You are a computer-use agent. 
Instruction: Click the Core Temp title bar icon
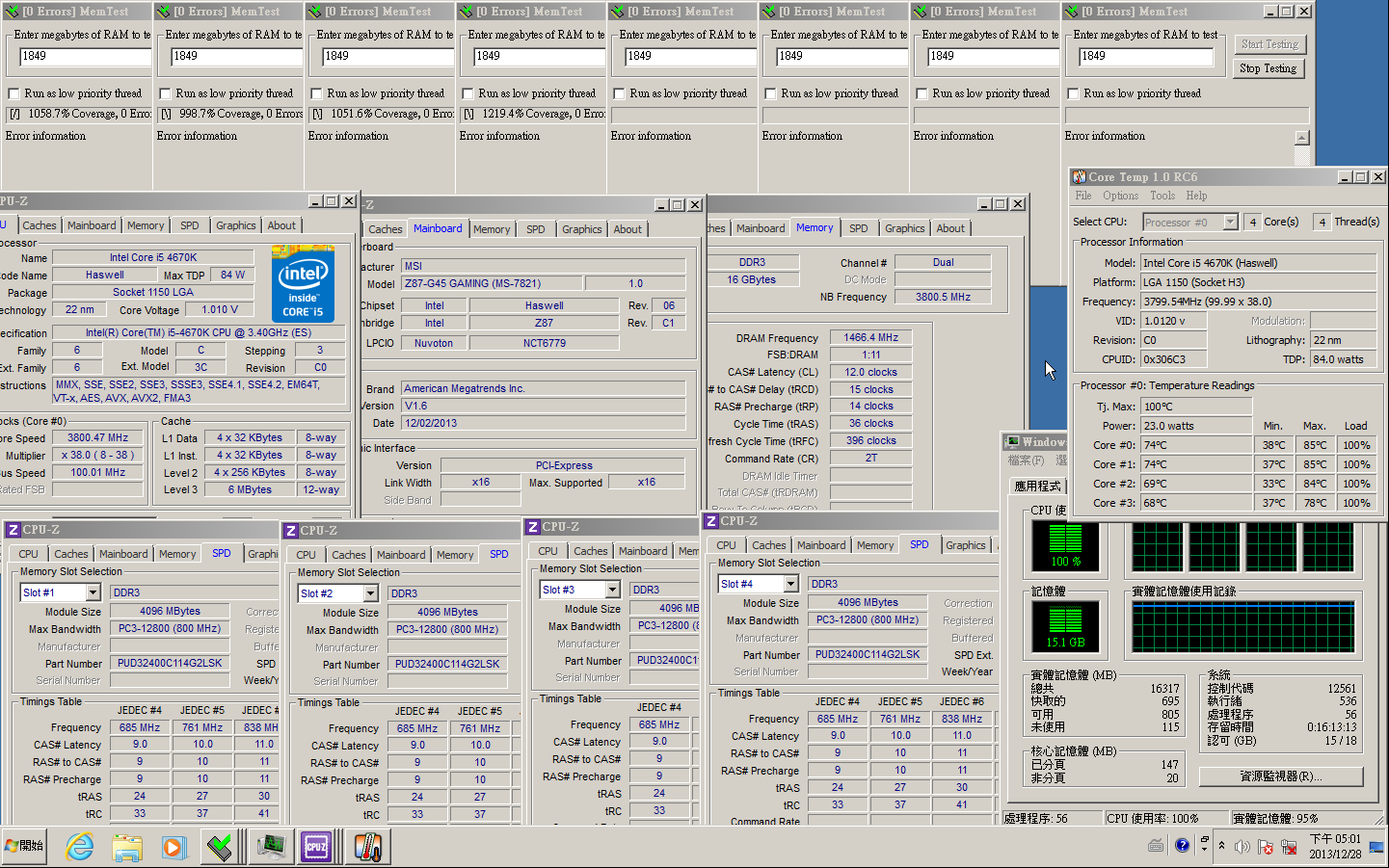[x=1080, y=177]
